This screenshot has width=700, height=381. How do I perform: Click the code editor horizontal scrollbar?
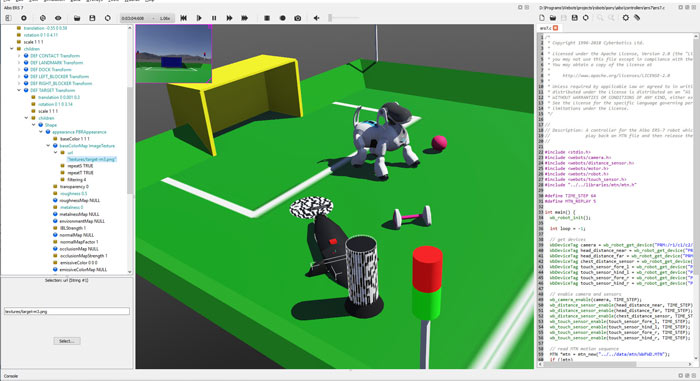591,364
